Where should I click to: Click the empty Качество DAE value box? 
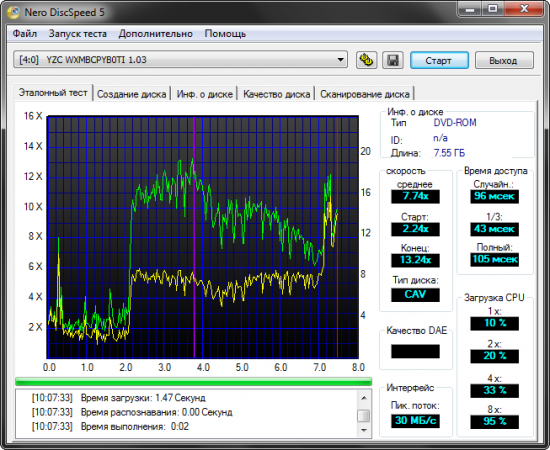415,351
